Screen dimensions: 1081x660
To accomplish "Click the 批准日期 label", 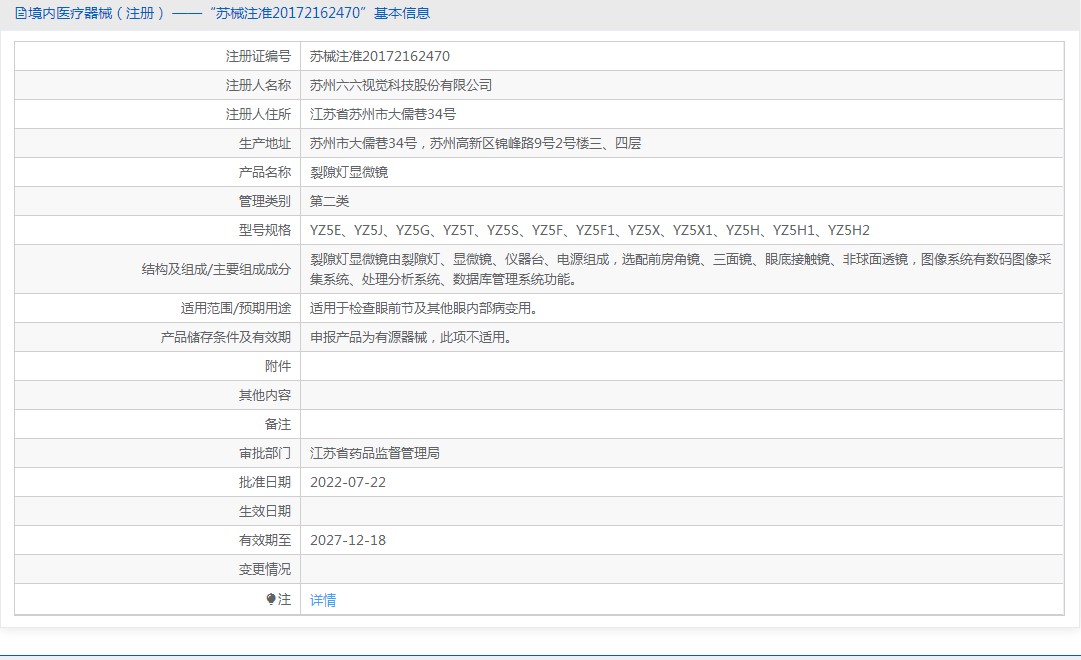I will [265, 482].
